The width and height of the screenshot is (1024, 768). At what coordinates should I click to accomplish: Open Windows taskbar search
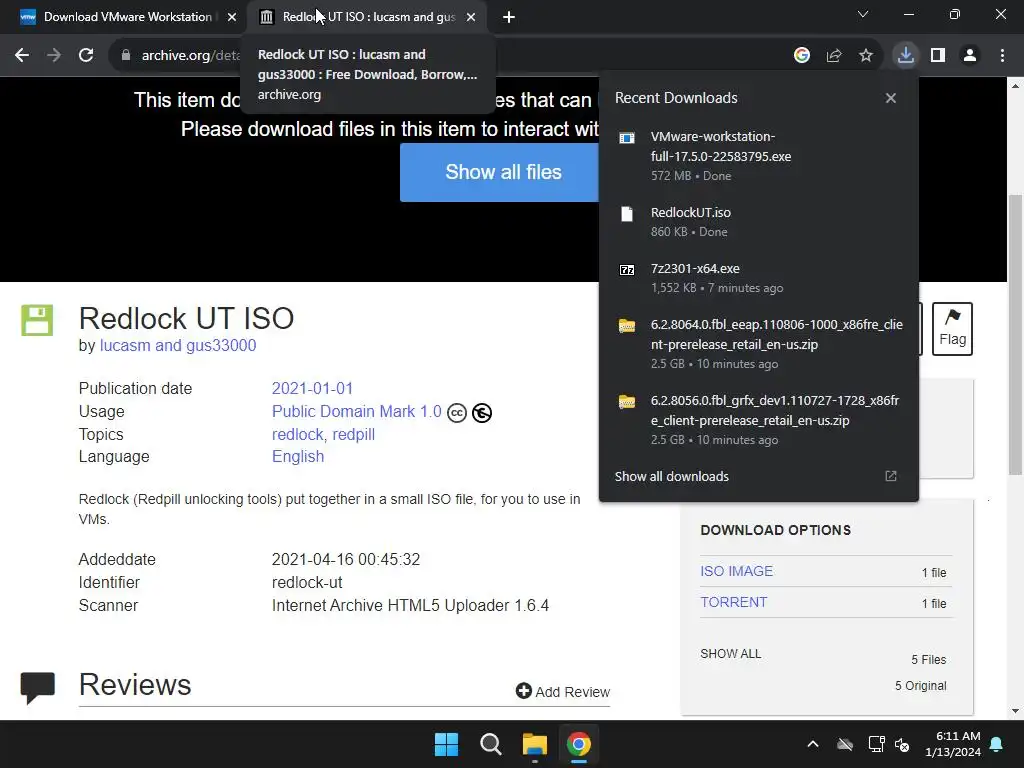pos(490,744)
